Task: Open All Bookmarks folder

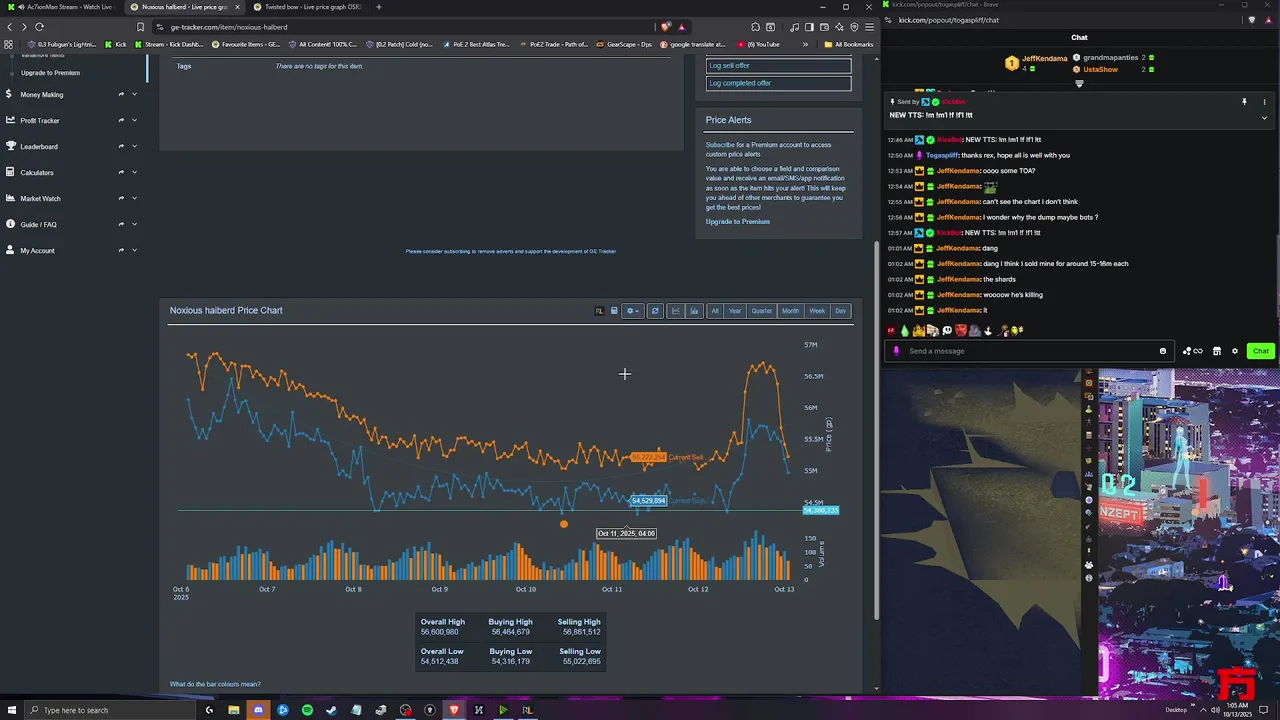Action: pos(848,44)
